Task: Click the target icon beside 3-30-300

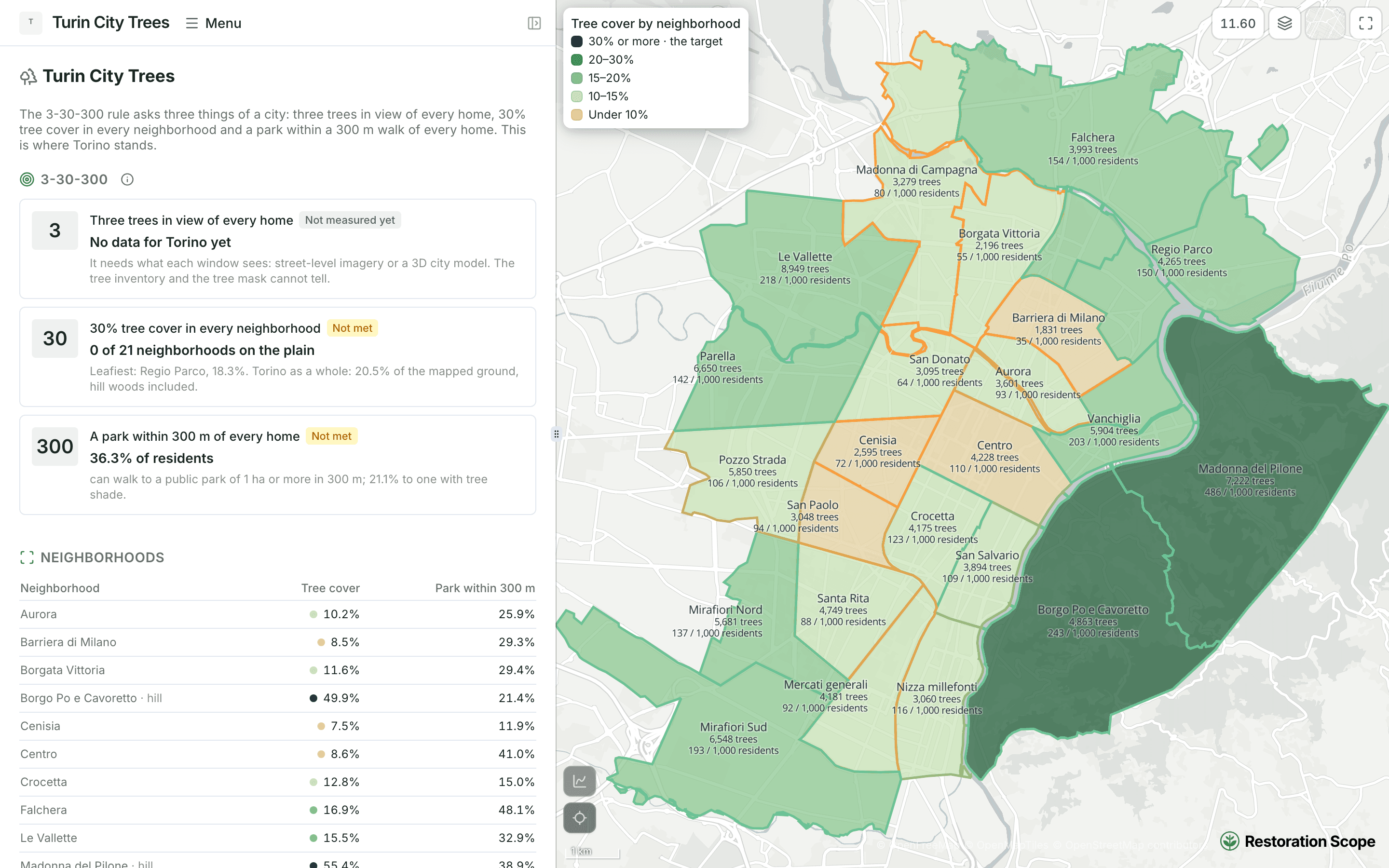Action: [27, 180]
